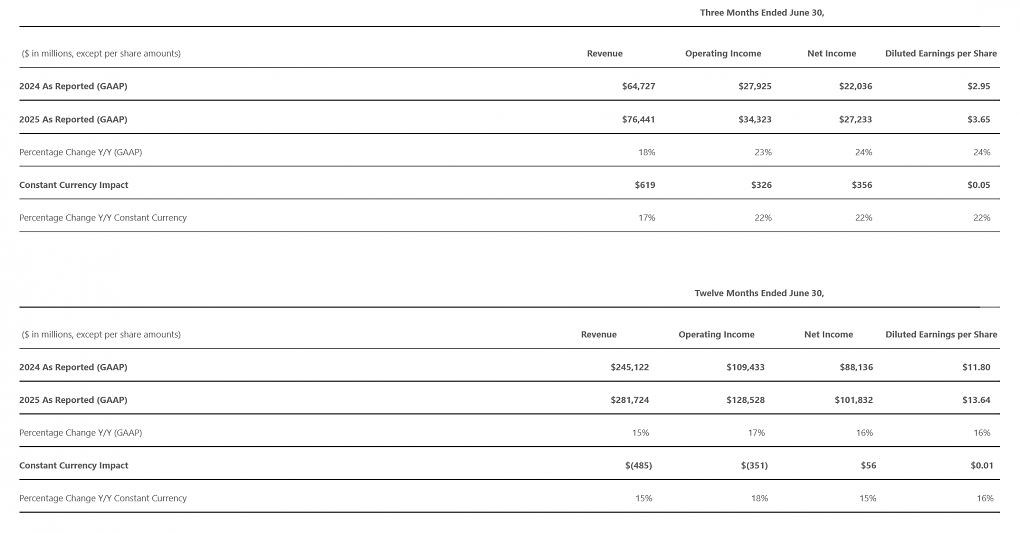The width and height of the screenshot is (1020, 534).
Task: Select the Revenue column header in quarterly table
Action: point(604,53)
